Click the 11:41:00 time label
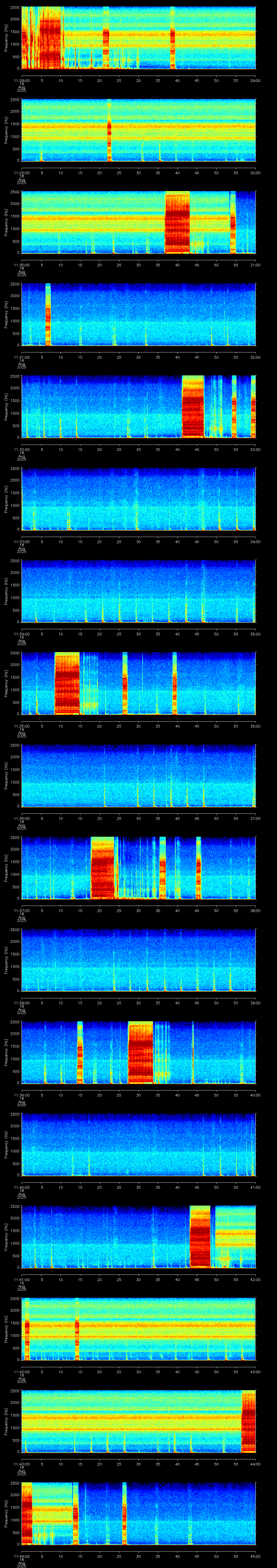 (x=21, y=1279)
